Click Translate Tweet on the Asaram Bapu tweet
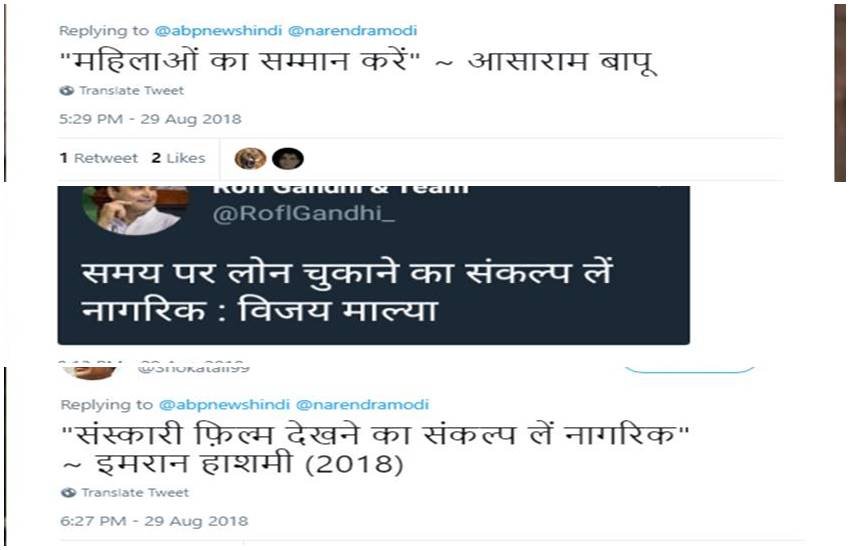850x550 pixels. coord(132,90)
